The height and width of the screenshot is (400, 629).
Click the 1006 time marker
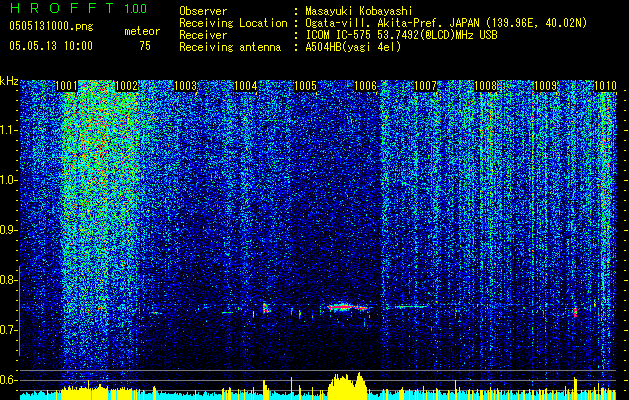pyautogui.click(x=365, y=86)
